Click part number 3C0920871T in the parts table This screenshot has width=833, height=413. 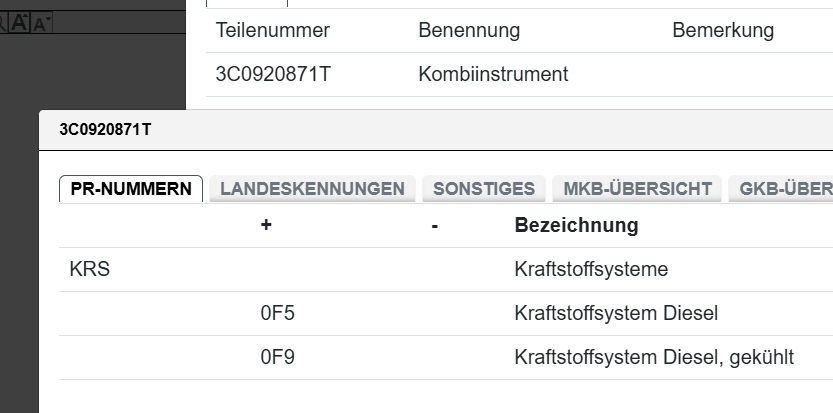tap(273, 74)
